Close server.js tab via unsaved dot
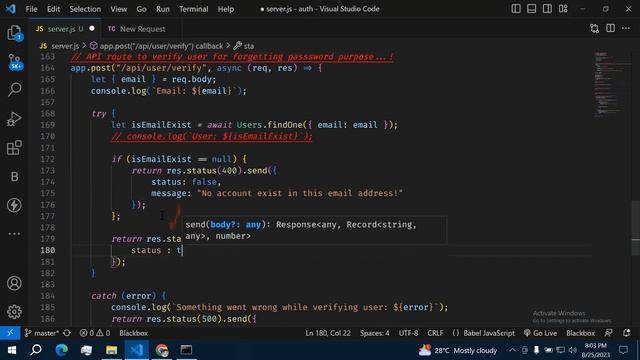This screenshot has height=360, width=640. point(92,29)
